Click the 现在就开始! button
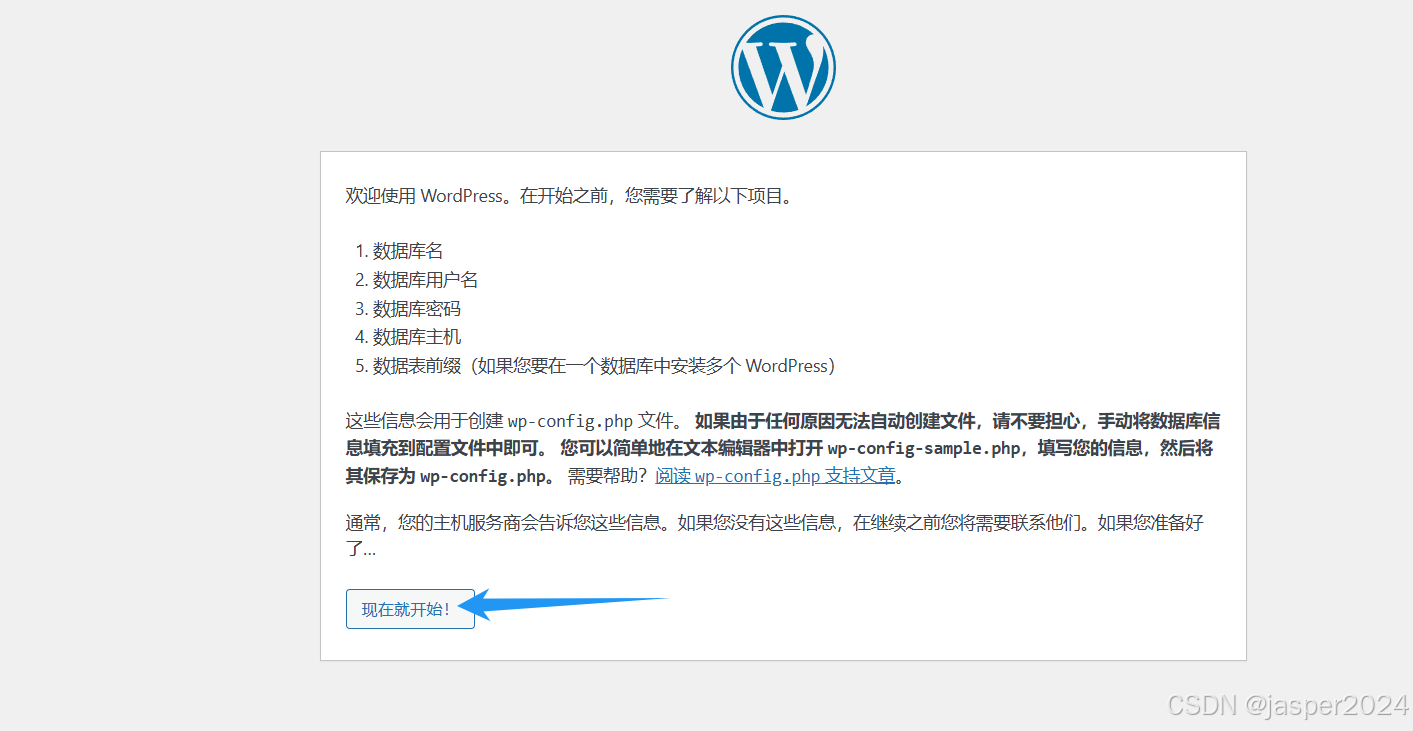This screenshot has width=1413, height=731. click(x=410, y=609)
